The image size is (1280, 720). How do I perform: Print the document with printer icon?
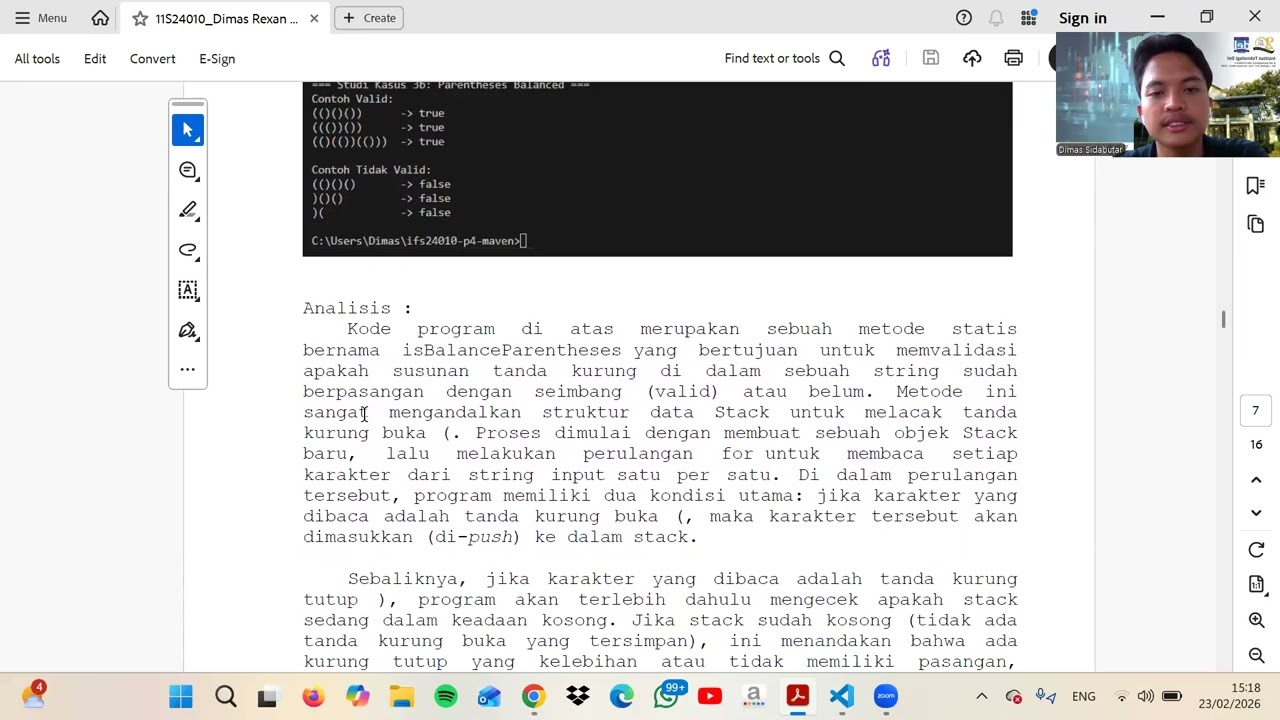tap(1014, 59)
